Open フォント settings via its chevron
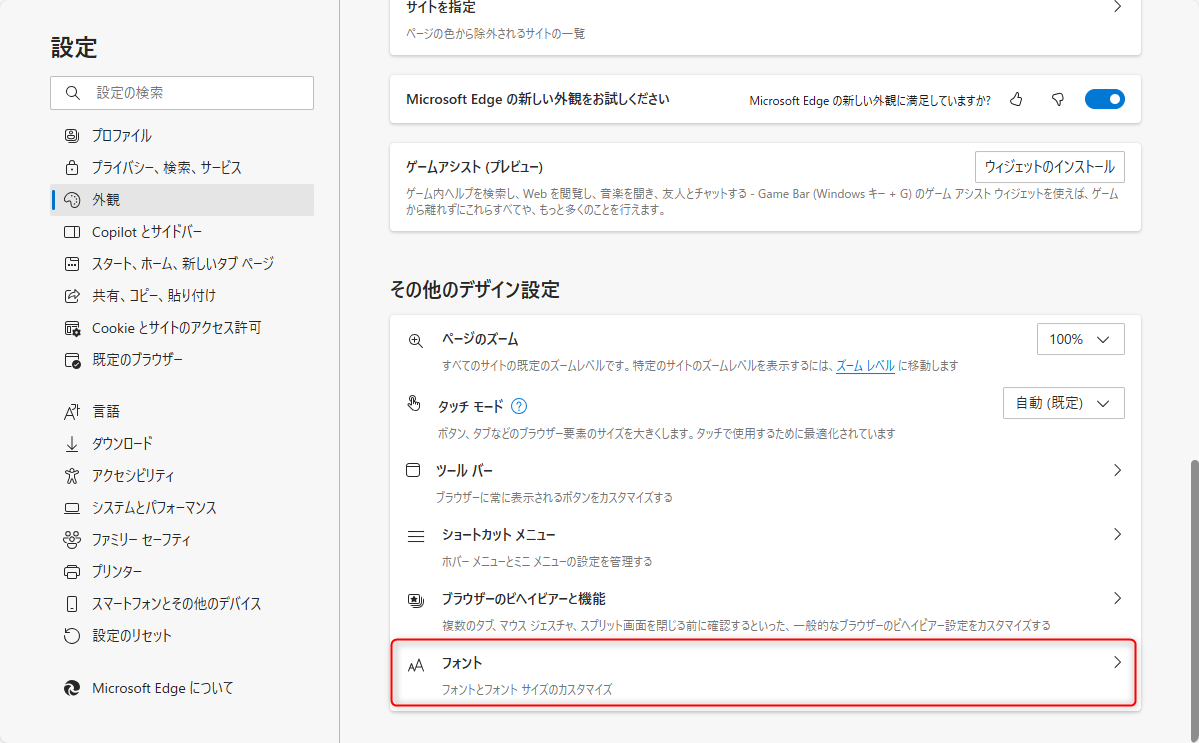 tap(1117, 663)
